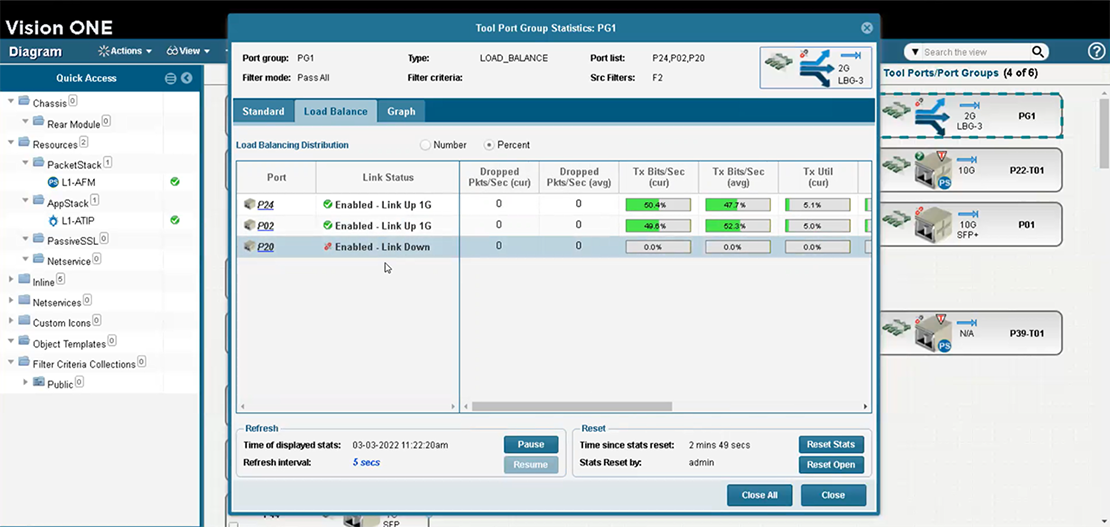
Task: Collapse the Chassis tree node
Action: [x=11, y=101]
